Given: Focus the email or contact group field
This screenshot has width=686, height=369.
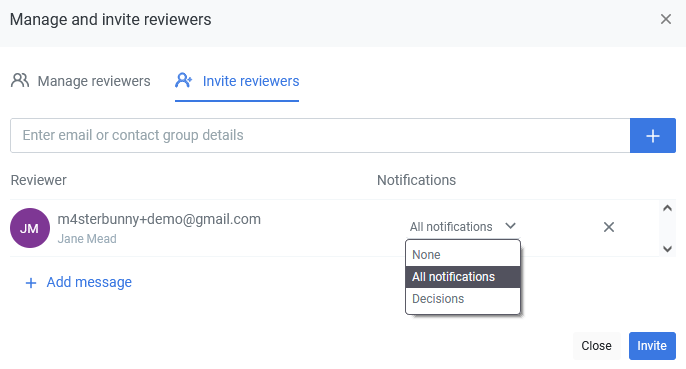Looking at the screenshot, I should (320, 135).
